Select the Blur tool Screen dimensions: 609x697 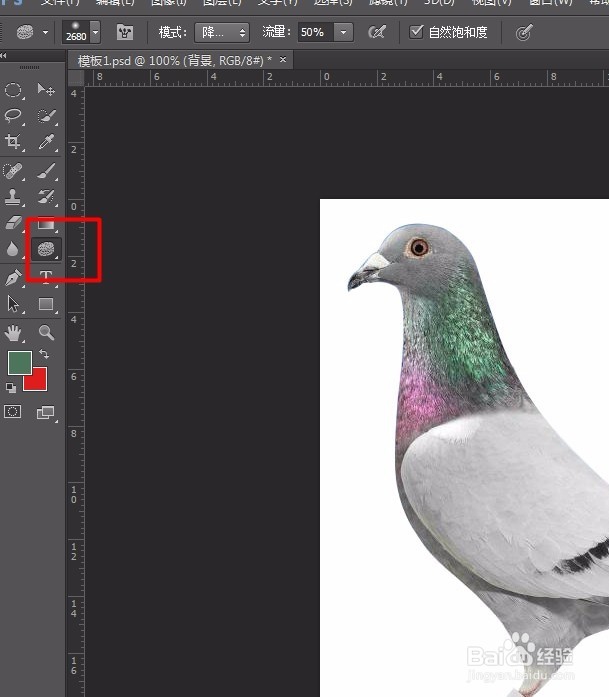point(13,249)
